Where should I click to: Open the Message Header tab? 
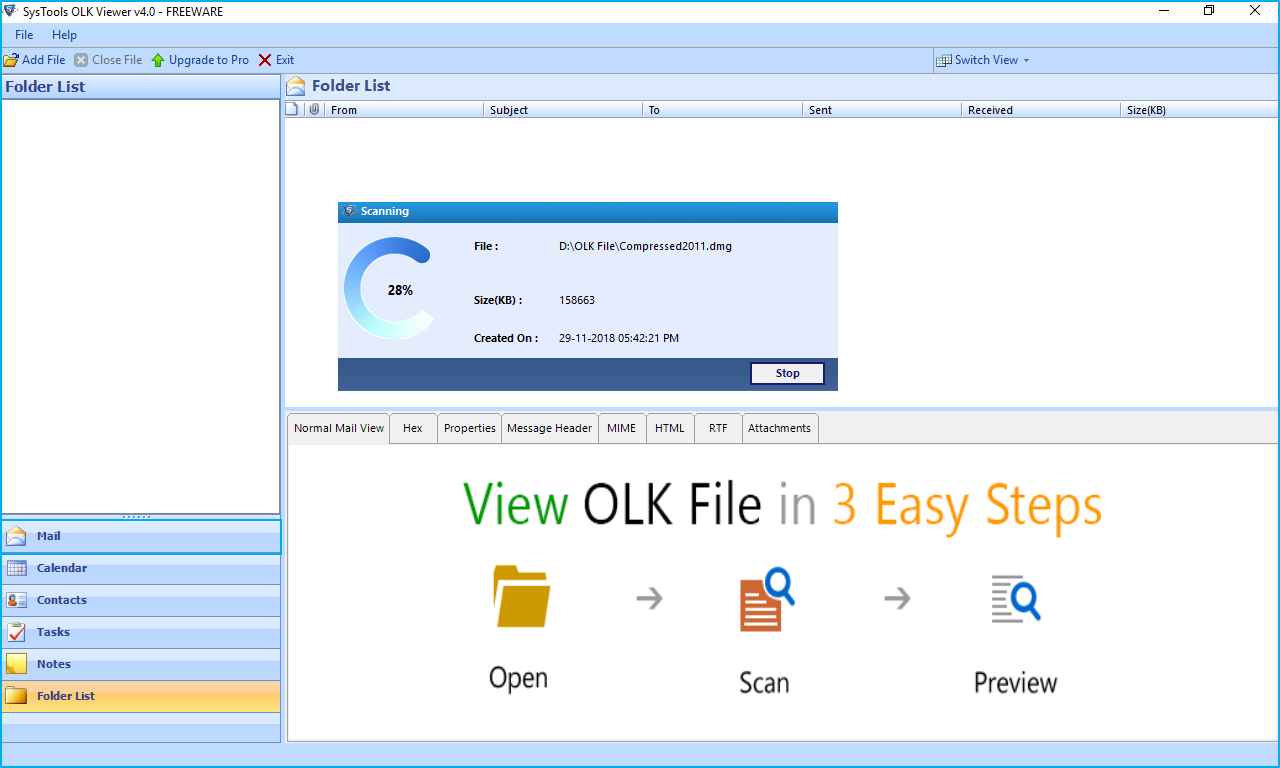point(550,428)
